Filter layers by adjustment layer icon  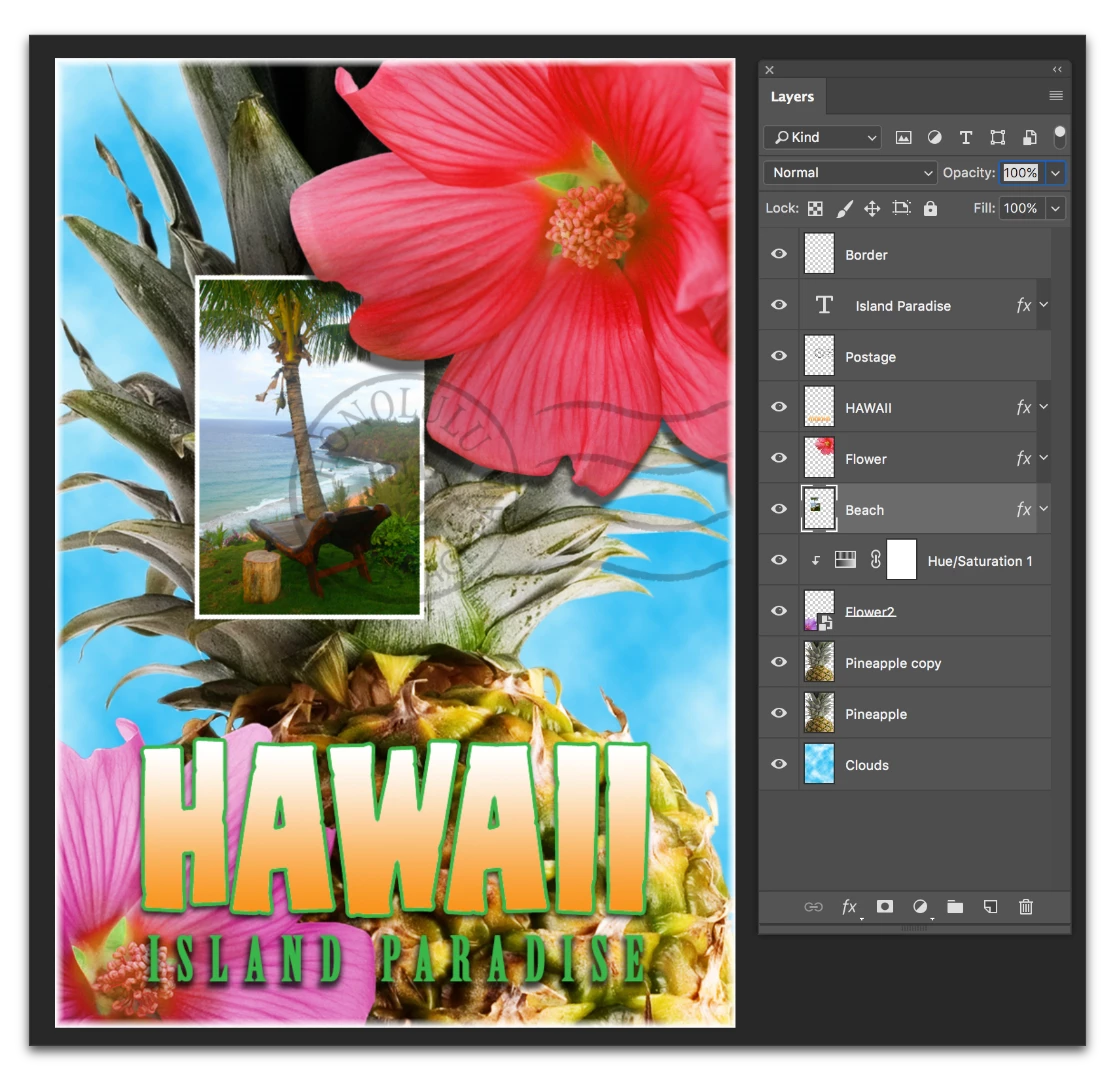tap(934, 138)
